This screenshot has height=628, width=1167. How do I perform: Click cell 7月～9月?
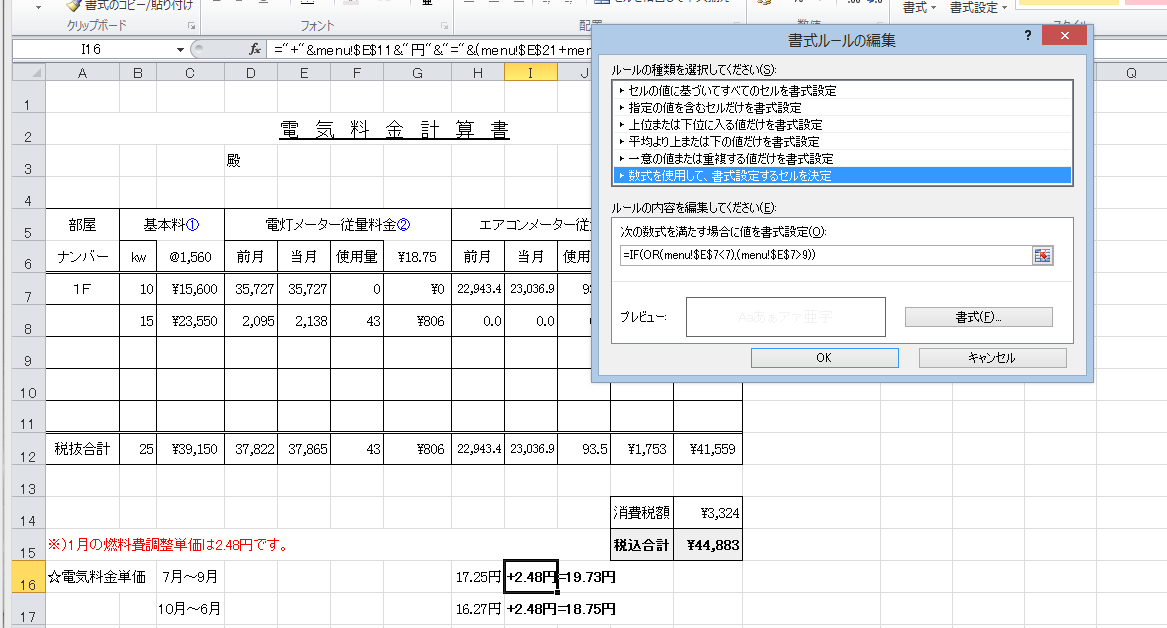[x=190, y=577]
